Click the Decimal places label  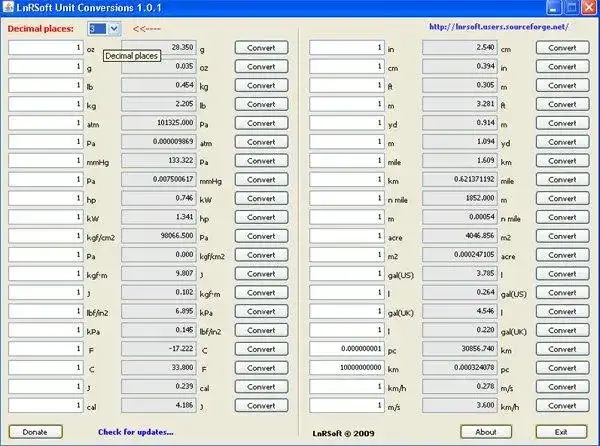41,29
